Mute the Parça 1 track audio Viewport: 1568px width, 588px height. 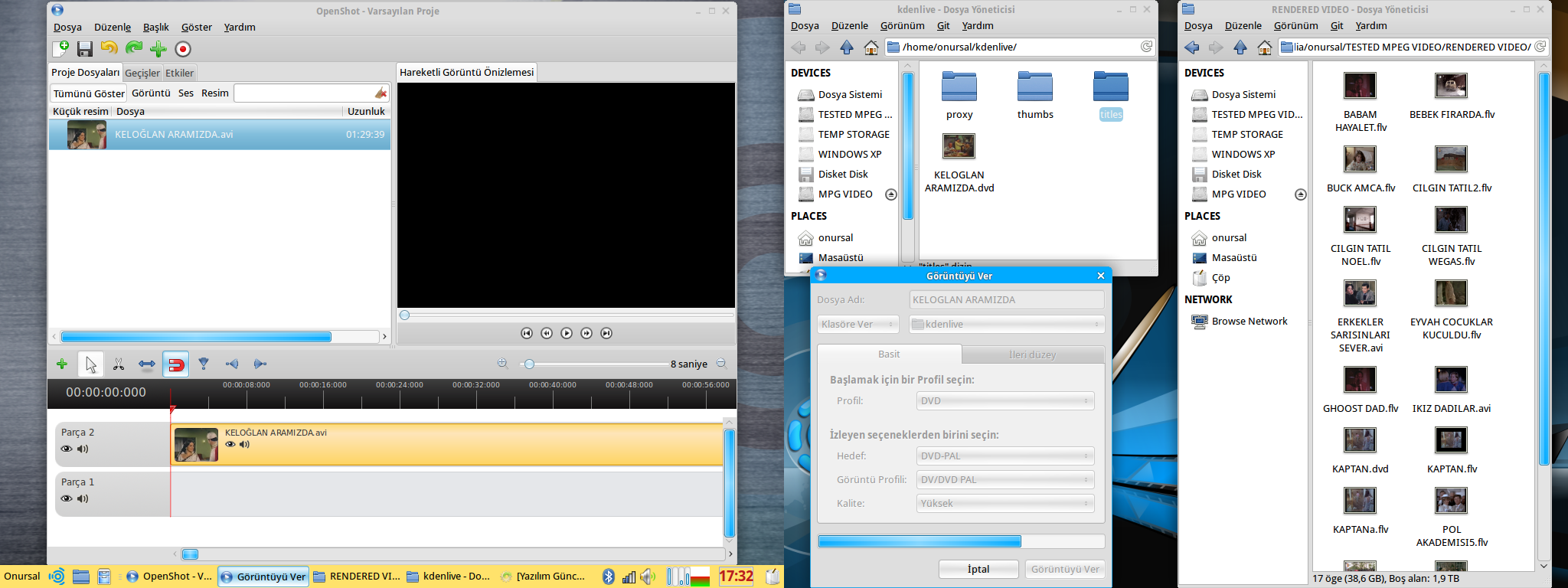coord(83,498)
